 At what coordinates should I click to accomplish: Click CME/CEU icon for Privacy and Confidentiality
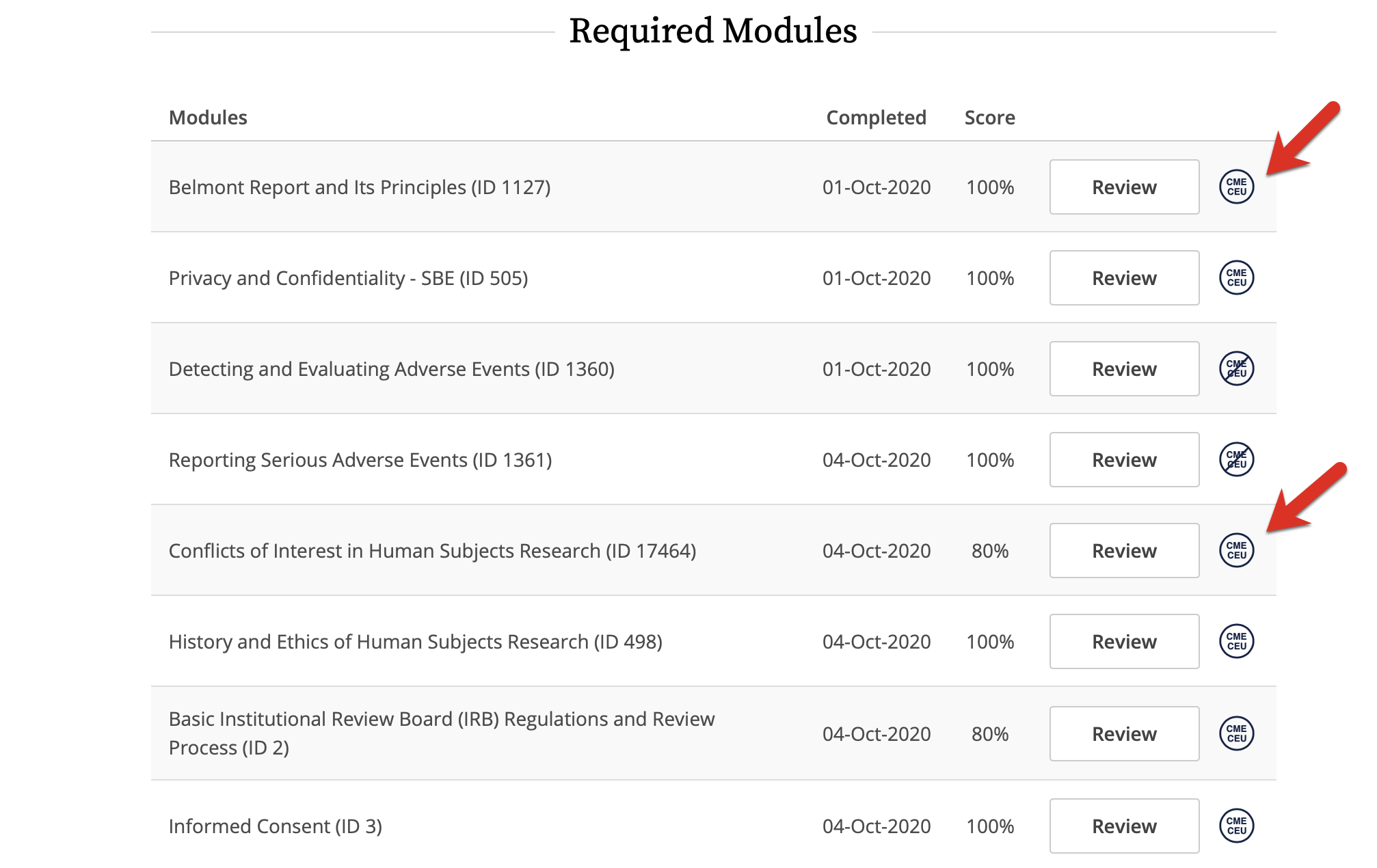coord(1237,278)
